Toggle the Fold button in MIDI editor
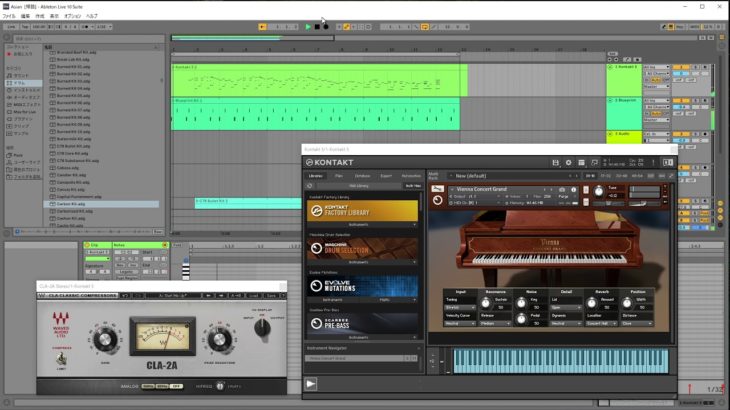Screen dimensions: 730x410 click(x=177, y=245)
